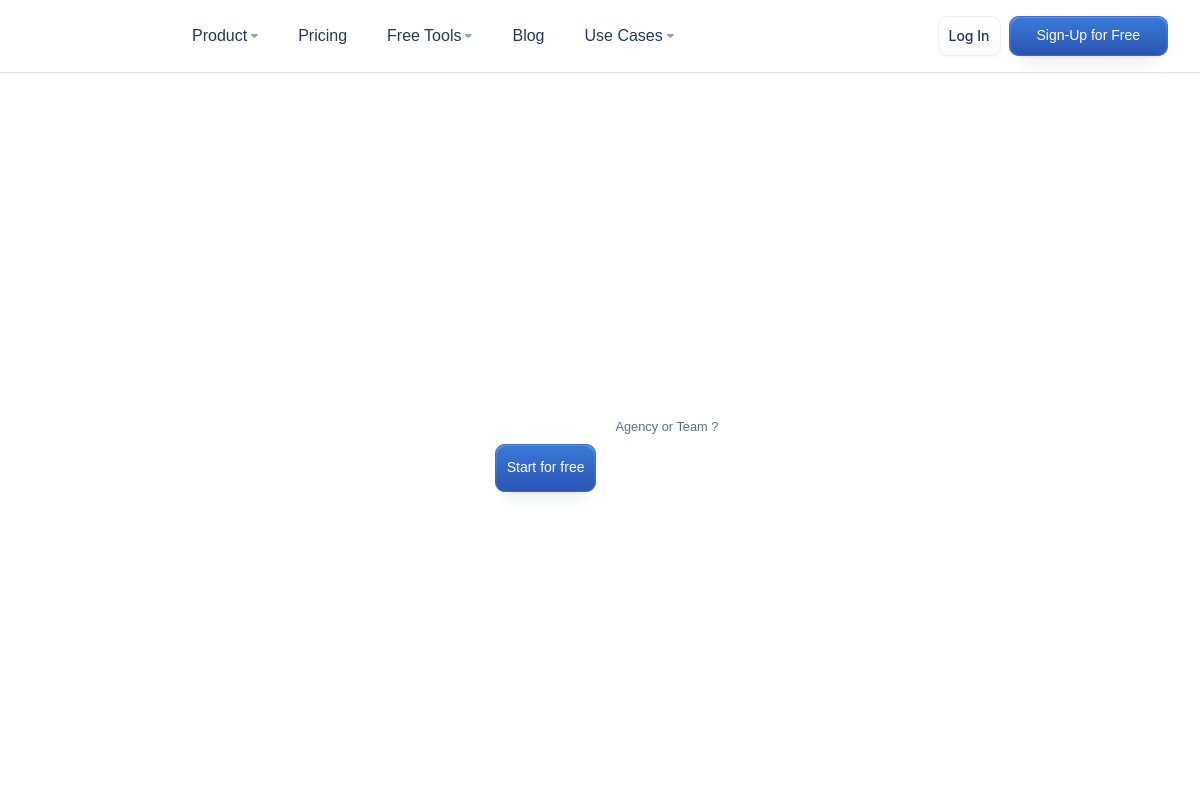Choose the Free Tools navigation label
Image resolution: width=1200 pixels, height=800 pixels.
click(x=424, y=36)
